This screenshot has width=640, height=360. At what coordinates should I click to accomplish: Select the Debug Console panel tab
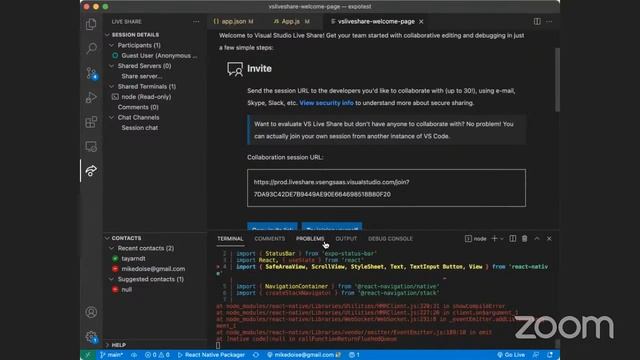(x=390, y=239)
